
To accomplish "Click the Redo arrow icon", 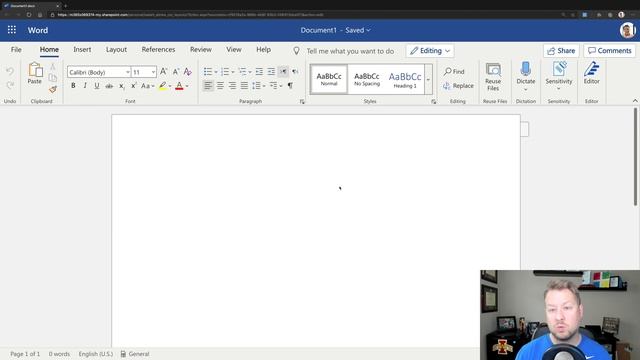I will pyautogui.click(x=10, y=85).
